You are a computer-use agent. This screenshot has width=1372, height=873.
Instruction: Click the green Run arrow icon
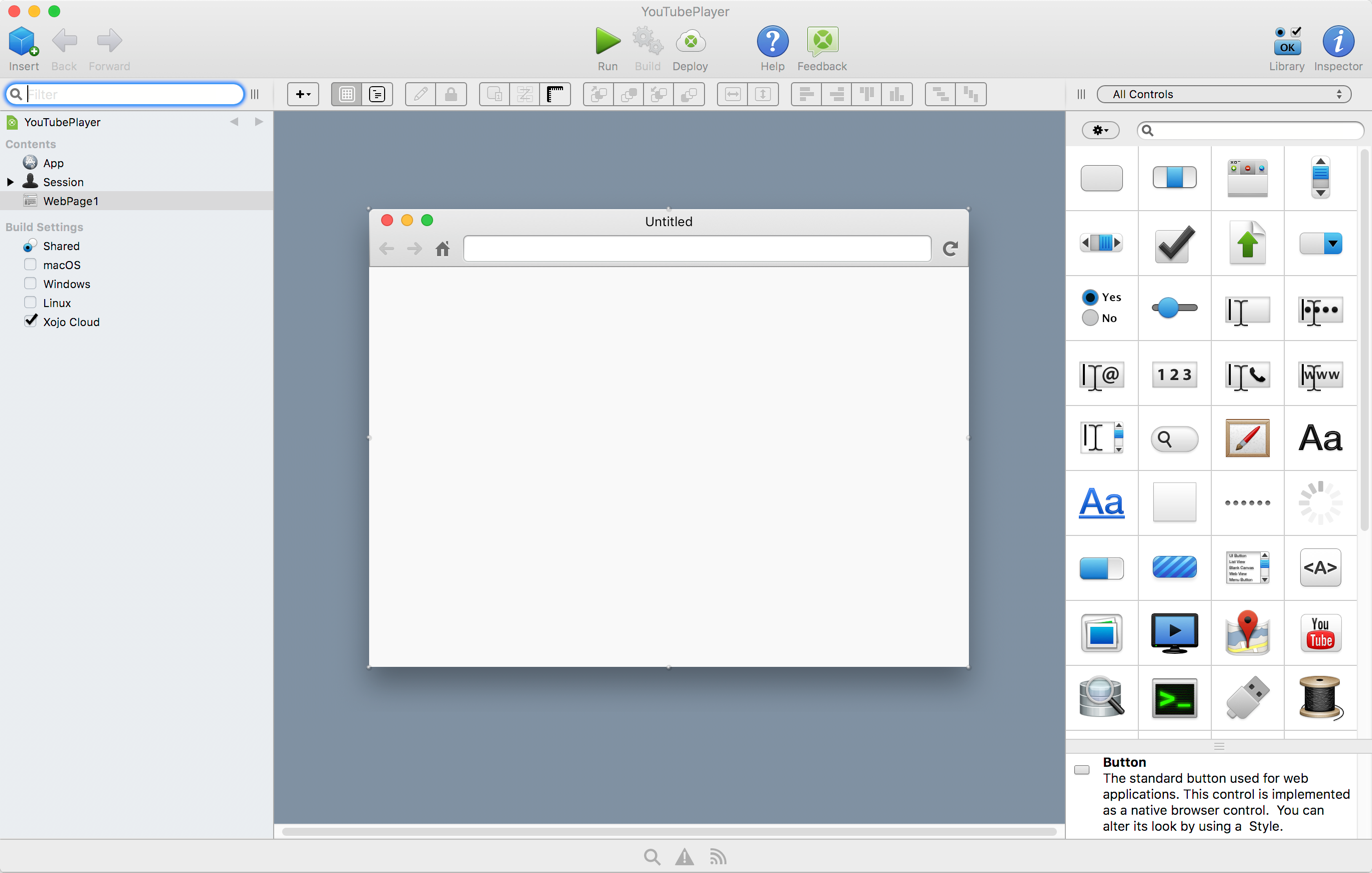[607, 41]
